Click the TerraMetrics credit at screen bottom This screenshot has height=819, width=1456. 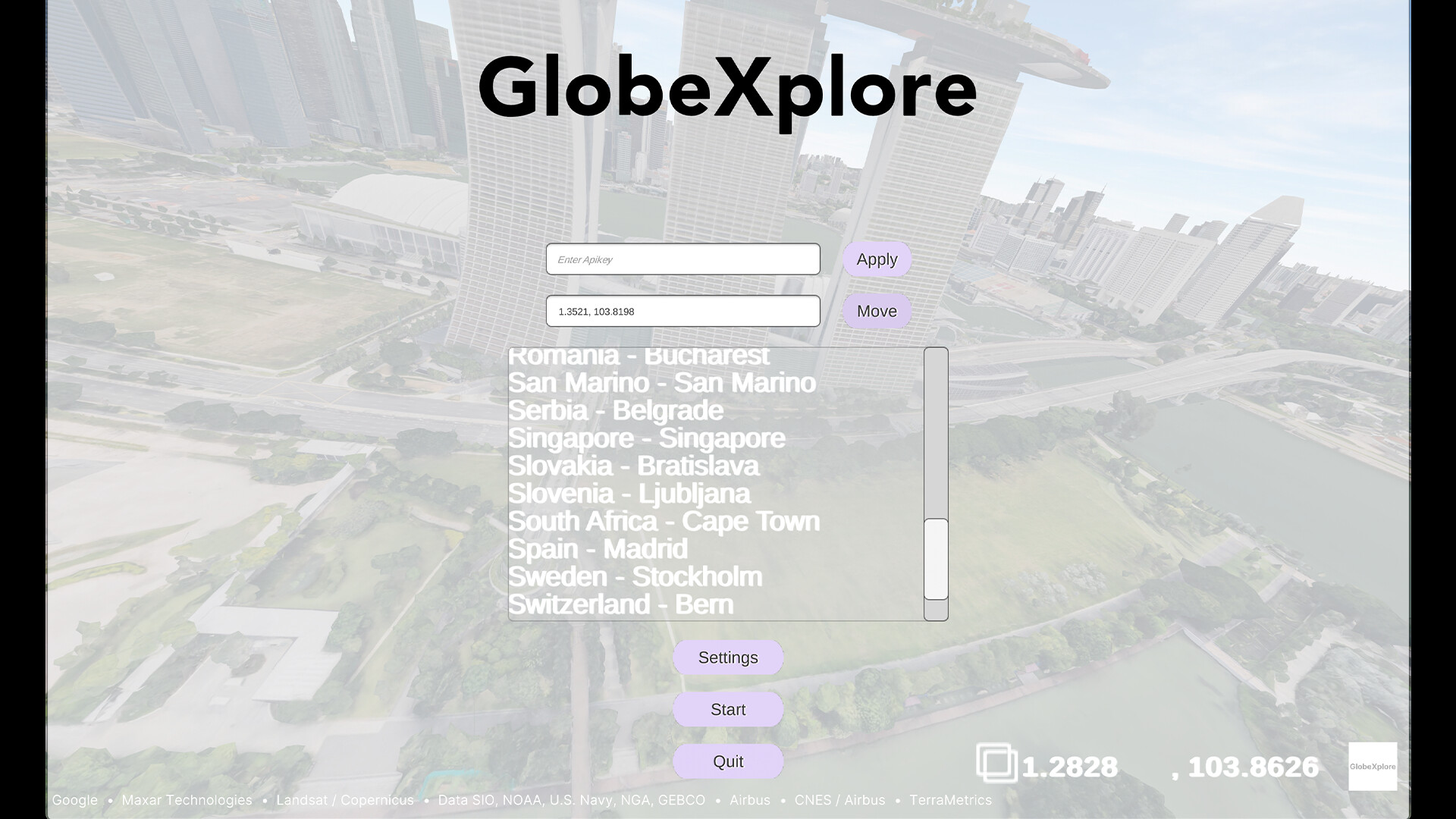click(x=949, y=800)
